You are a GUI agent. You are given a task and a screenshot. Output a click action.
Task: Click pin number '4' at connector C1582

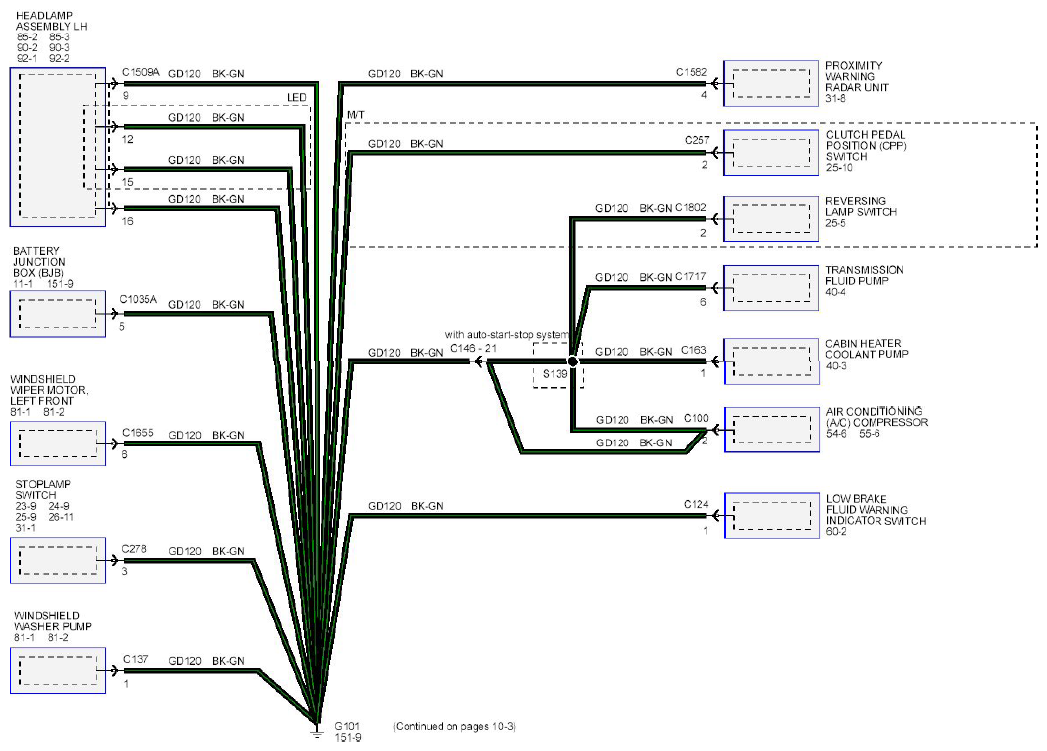coord(704,95)
